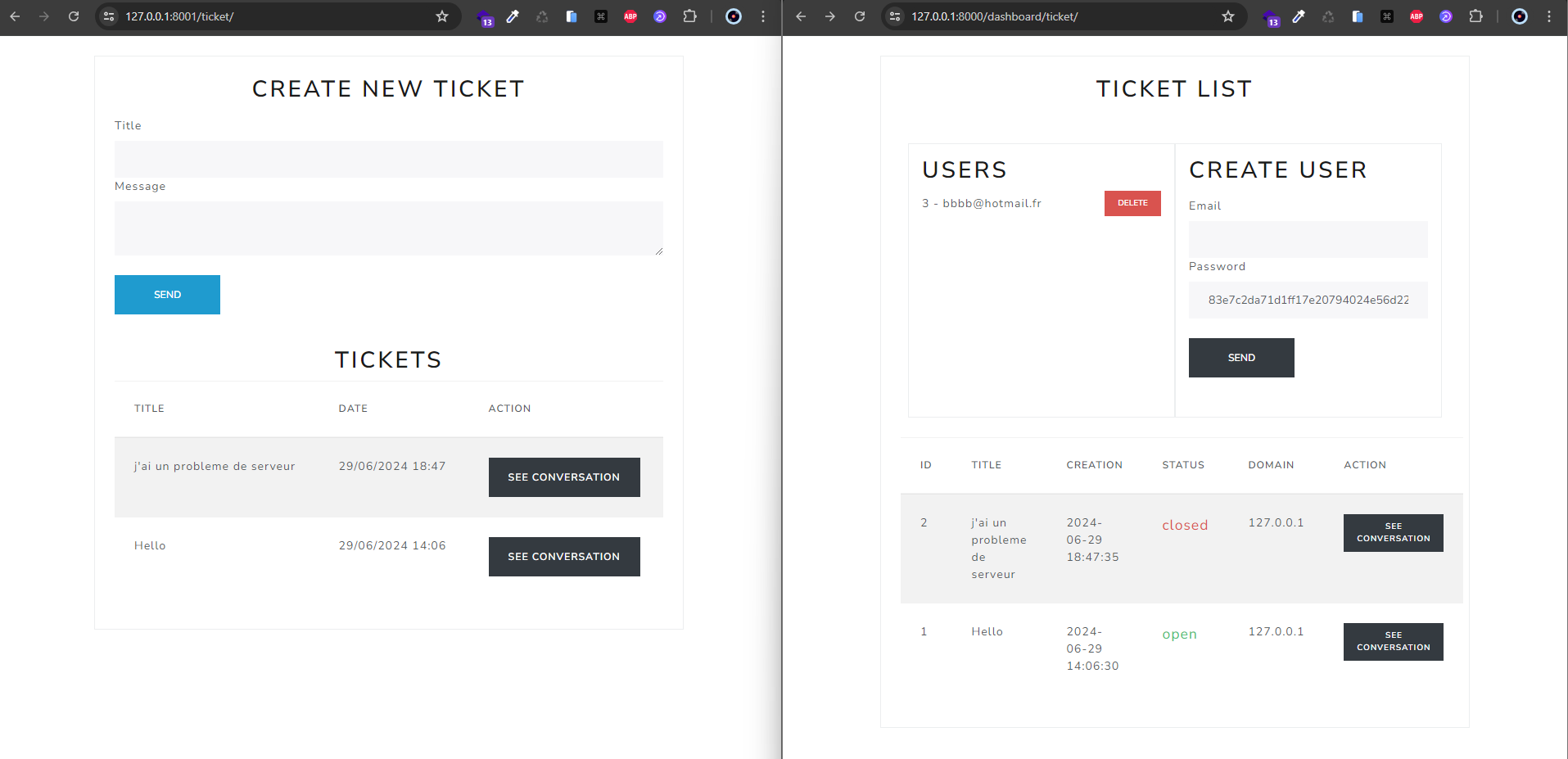The width and height of the screenshot is (1568, 759).
Task: See conversation for server problem ticket on left
Action: click(563, 477)
